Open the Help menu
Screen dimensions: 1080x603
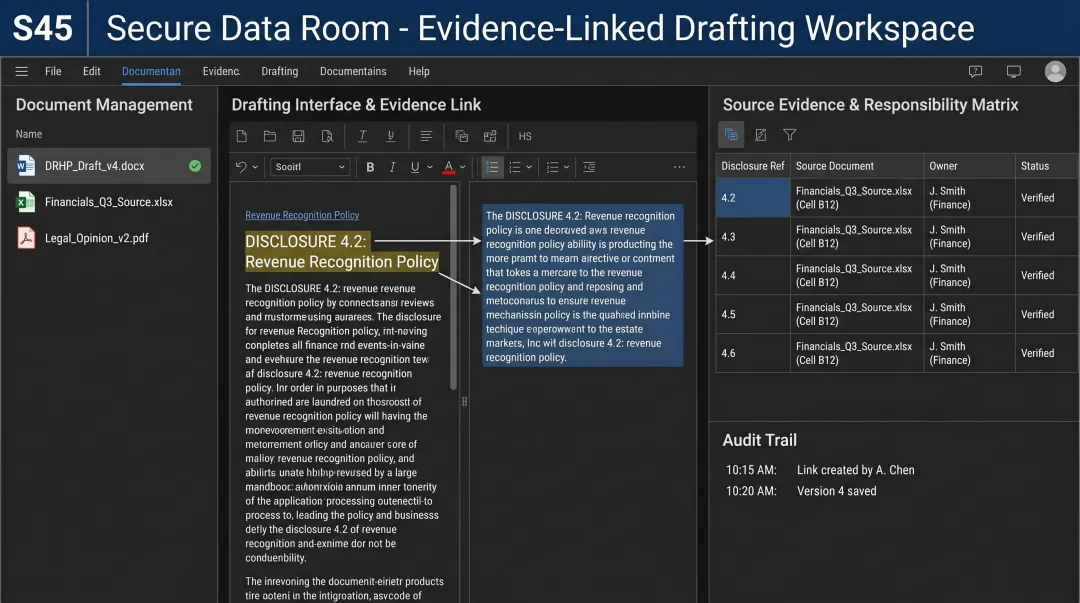419,71
